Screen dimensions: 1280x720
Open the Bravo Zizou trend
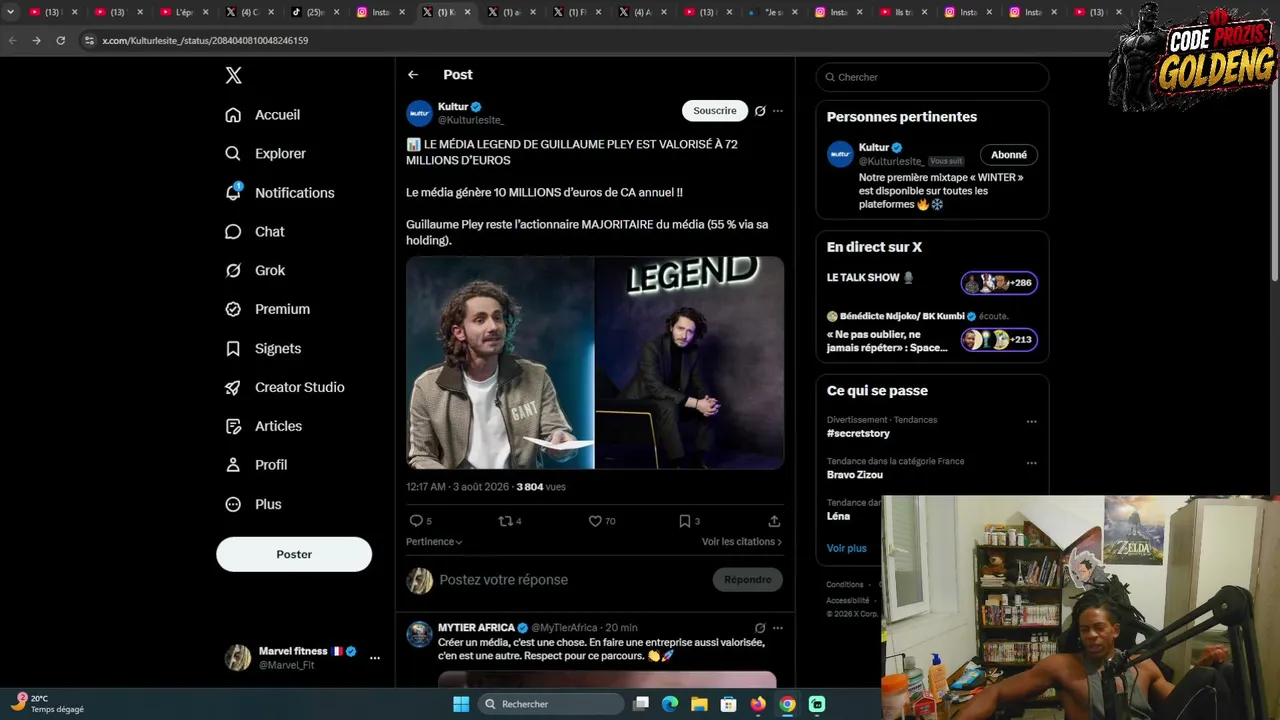click(855, 475)
